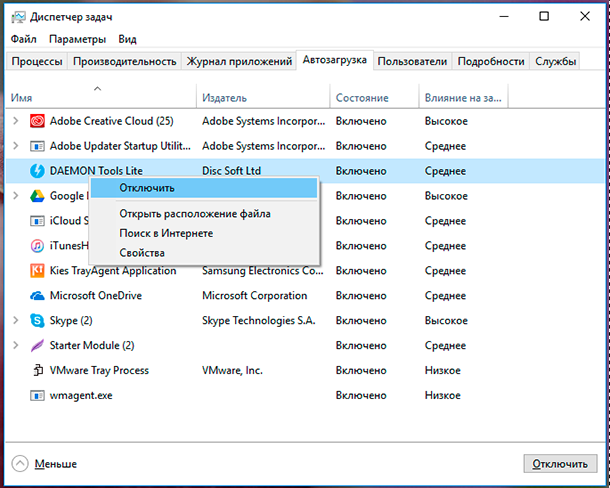Select the Microsoft OneDrive name text
Viewport: 610px width, 488px height.
pos(96,295)
